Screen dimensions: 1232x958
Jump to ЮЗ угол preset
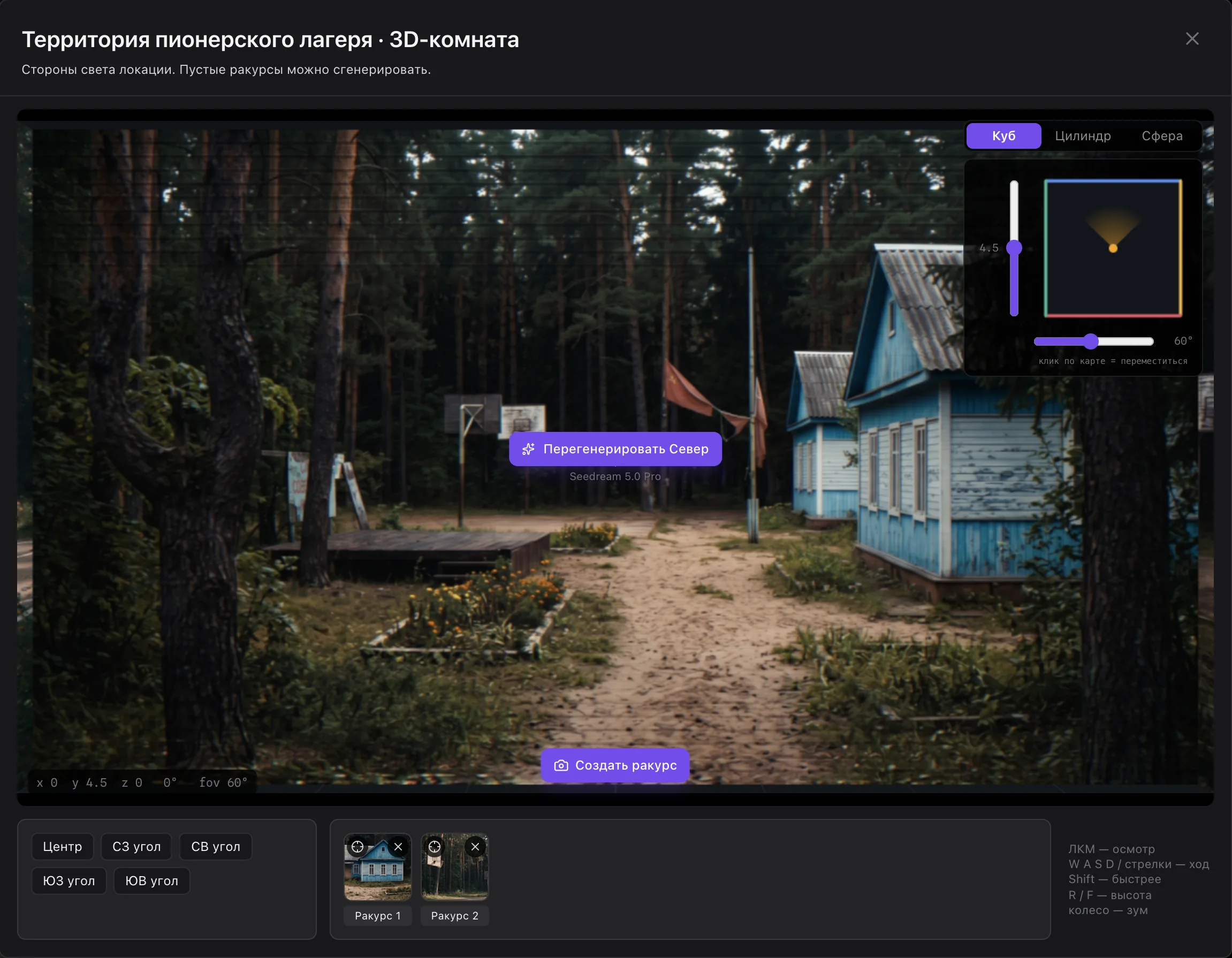(x=69, y=881)
